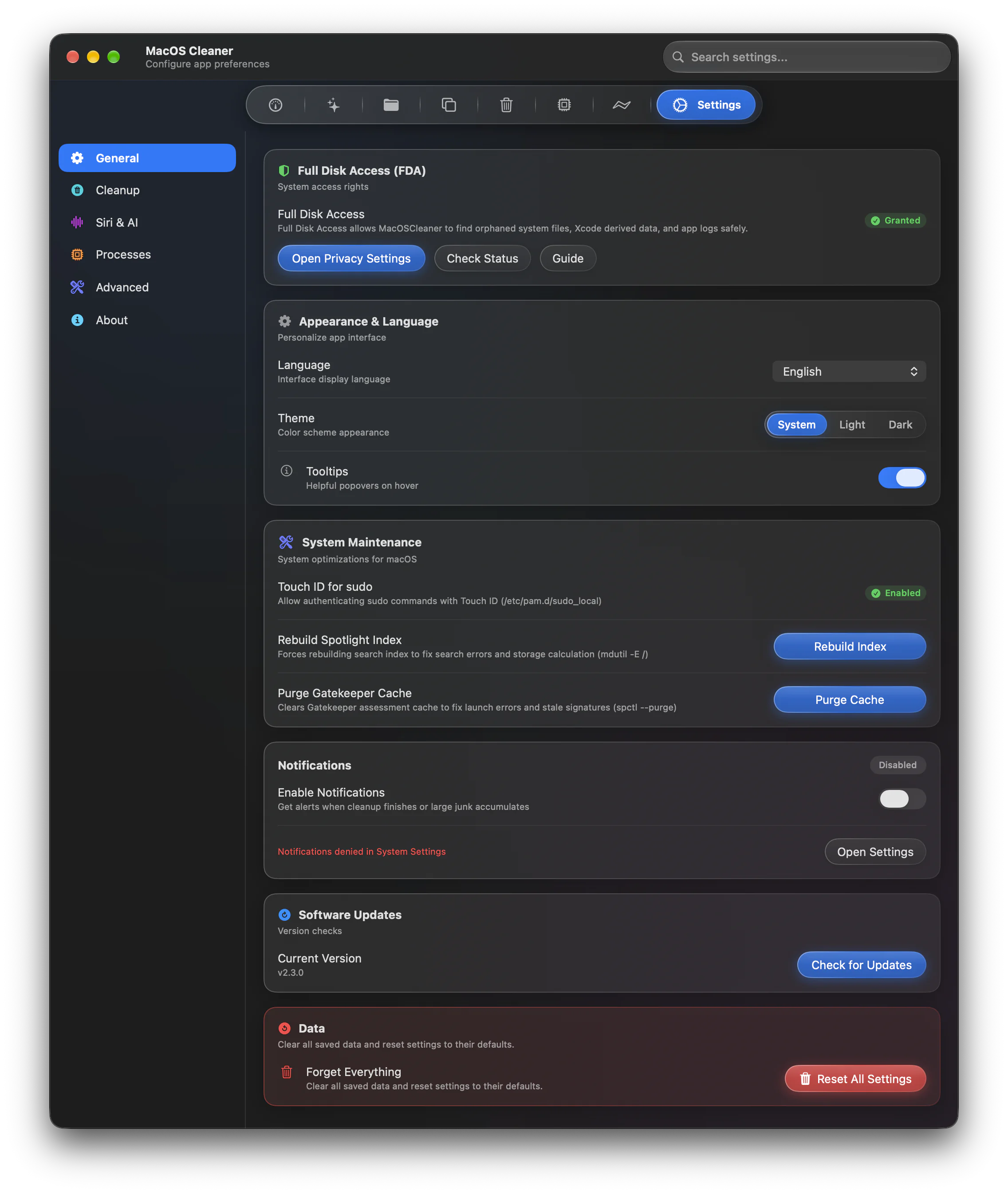Click the Software Updates refresh icon
Screen dimensions: 1008x1194
coord(284,915)
